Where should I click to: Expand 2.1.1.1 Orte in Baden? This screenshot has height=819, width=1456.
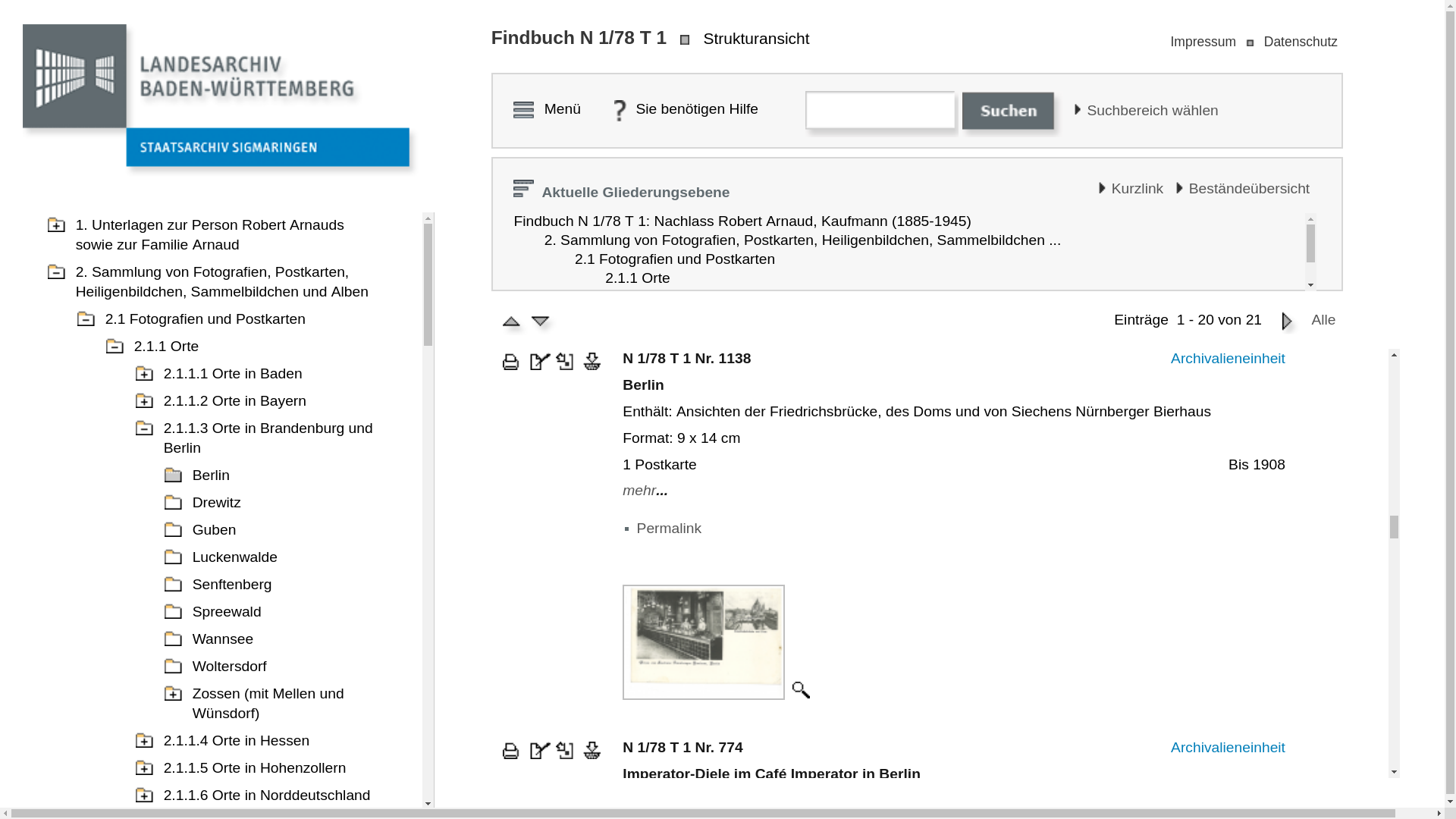144,374
